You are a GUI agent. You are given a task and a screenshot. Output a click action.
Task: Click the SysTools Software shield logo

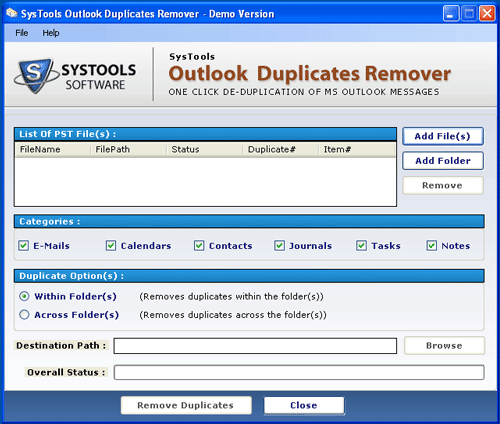pyautogui.click(x=35, y=76)
